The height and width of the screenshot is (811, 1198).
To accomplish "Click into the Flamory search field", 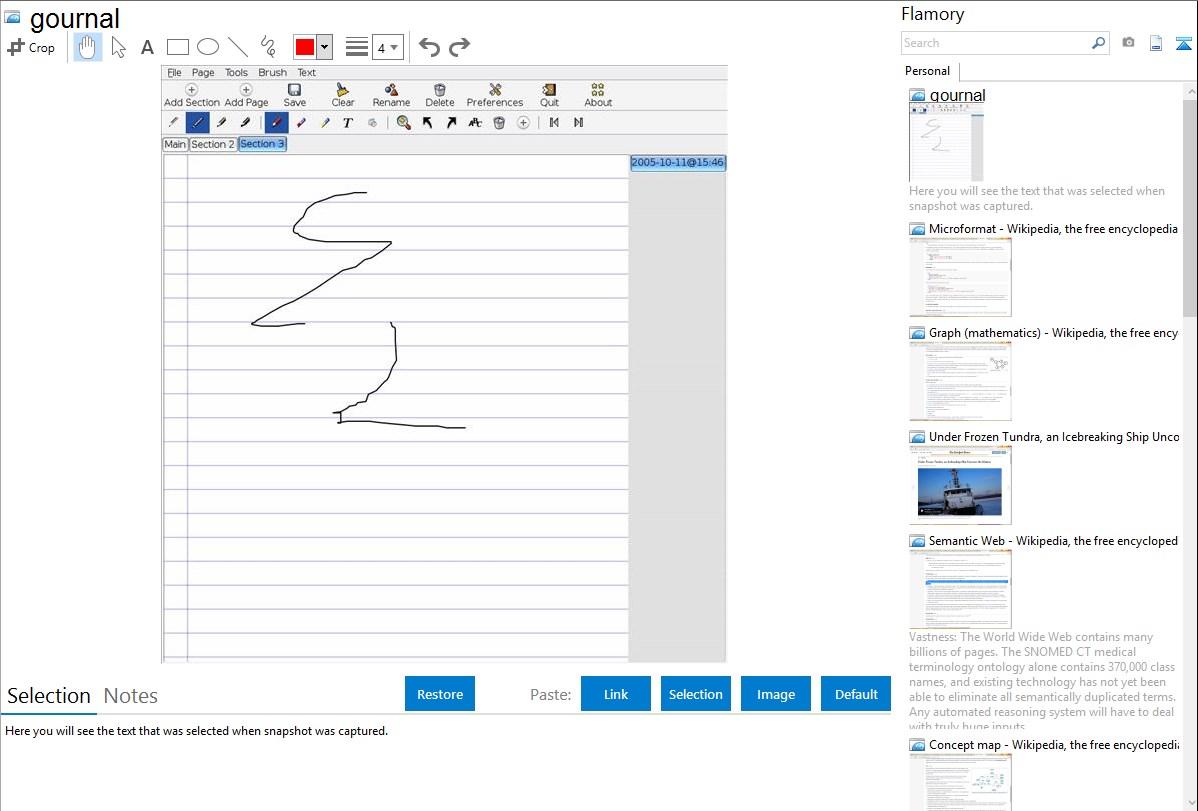I will [996, 44].
